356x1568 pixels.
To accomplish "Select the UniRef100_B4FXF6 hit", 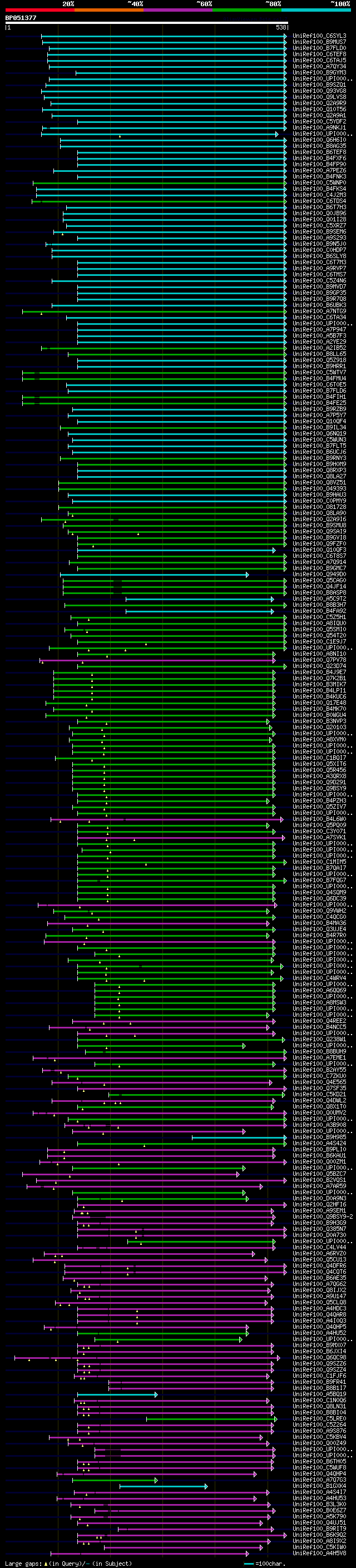I will (319, 159).
